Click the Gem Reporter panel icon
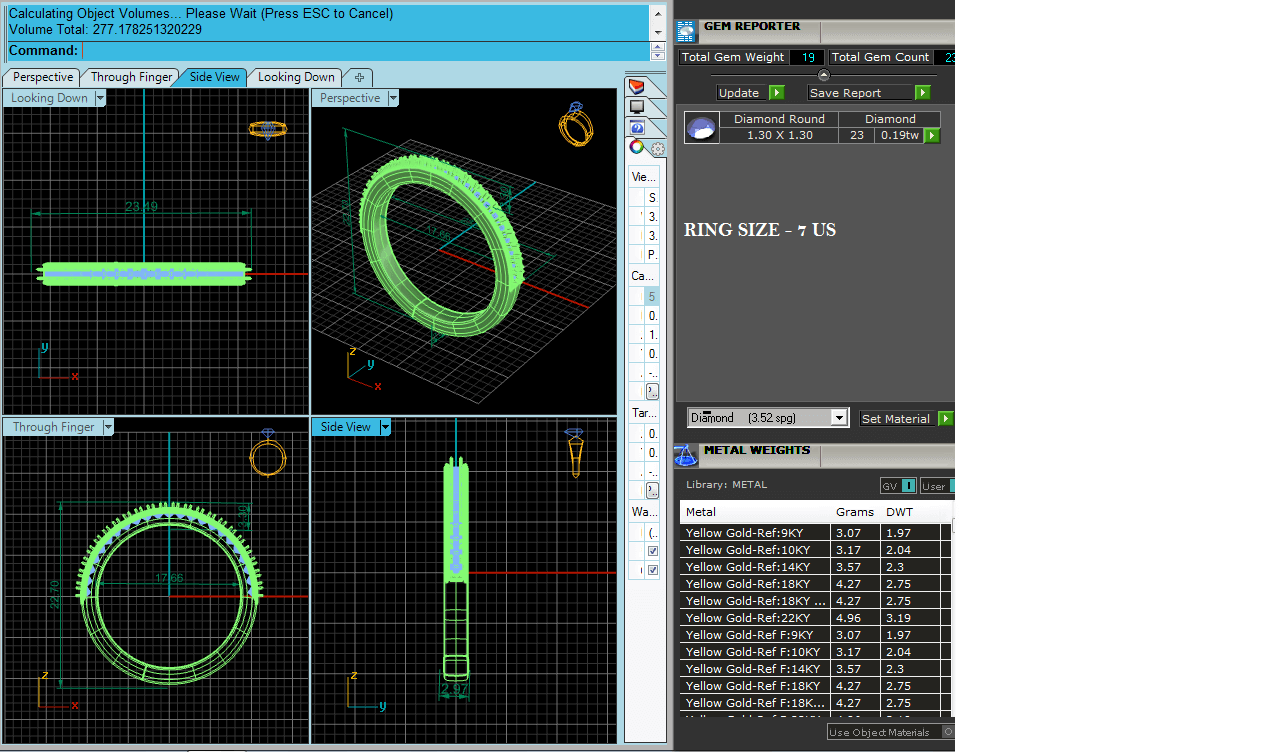This screenshot has height=752, width=1274. pyautogui.click(x=686, y=31)
